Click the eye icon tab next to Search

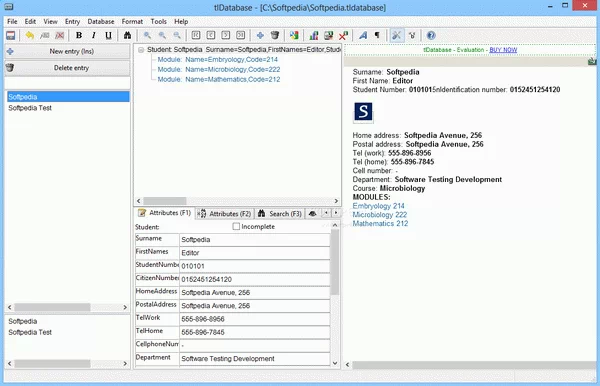point(313,213)
